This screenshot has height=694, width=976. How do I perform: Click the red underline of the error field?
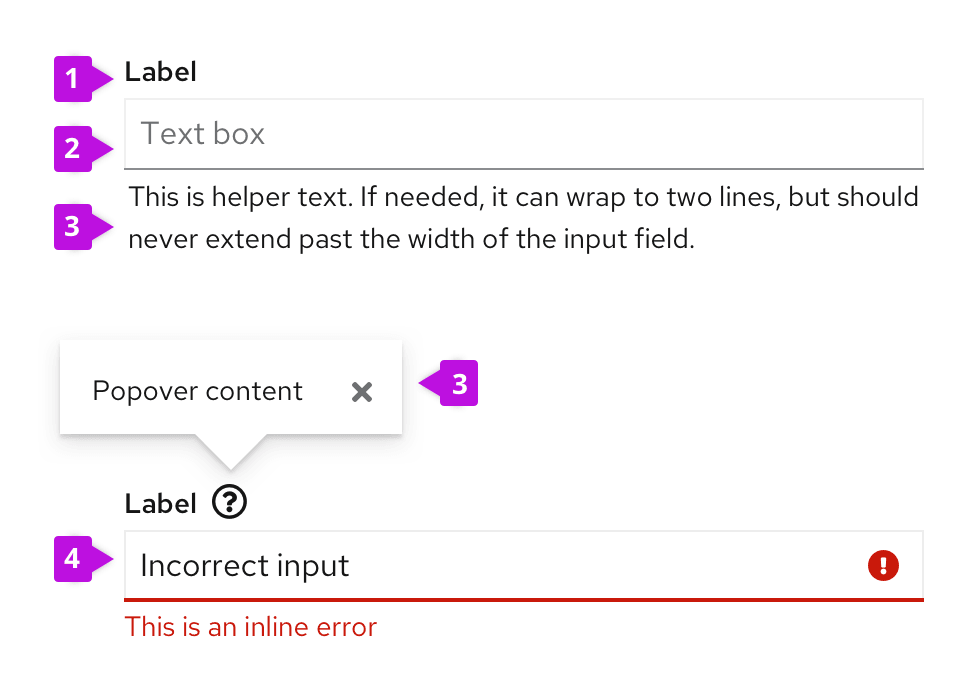click(523, 599)
